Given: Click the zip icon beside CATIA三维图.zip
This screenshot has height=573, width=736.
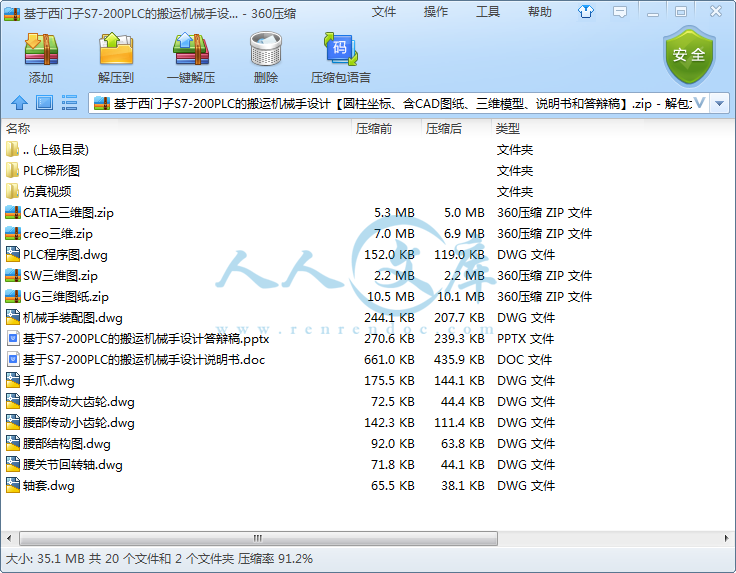Looking at the screenshot, I should click(13, 213).
